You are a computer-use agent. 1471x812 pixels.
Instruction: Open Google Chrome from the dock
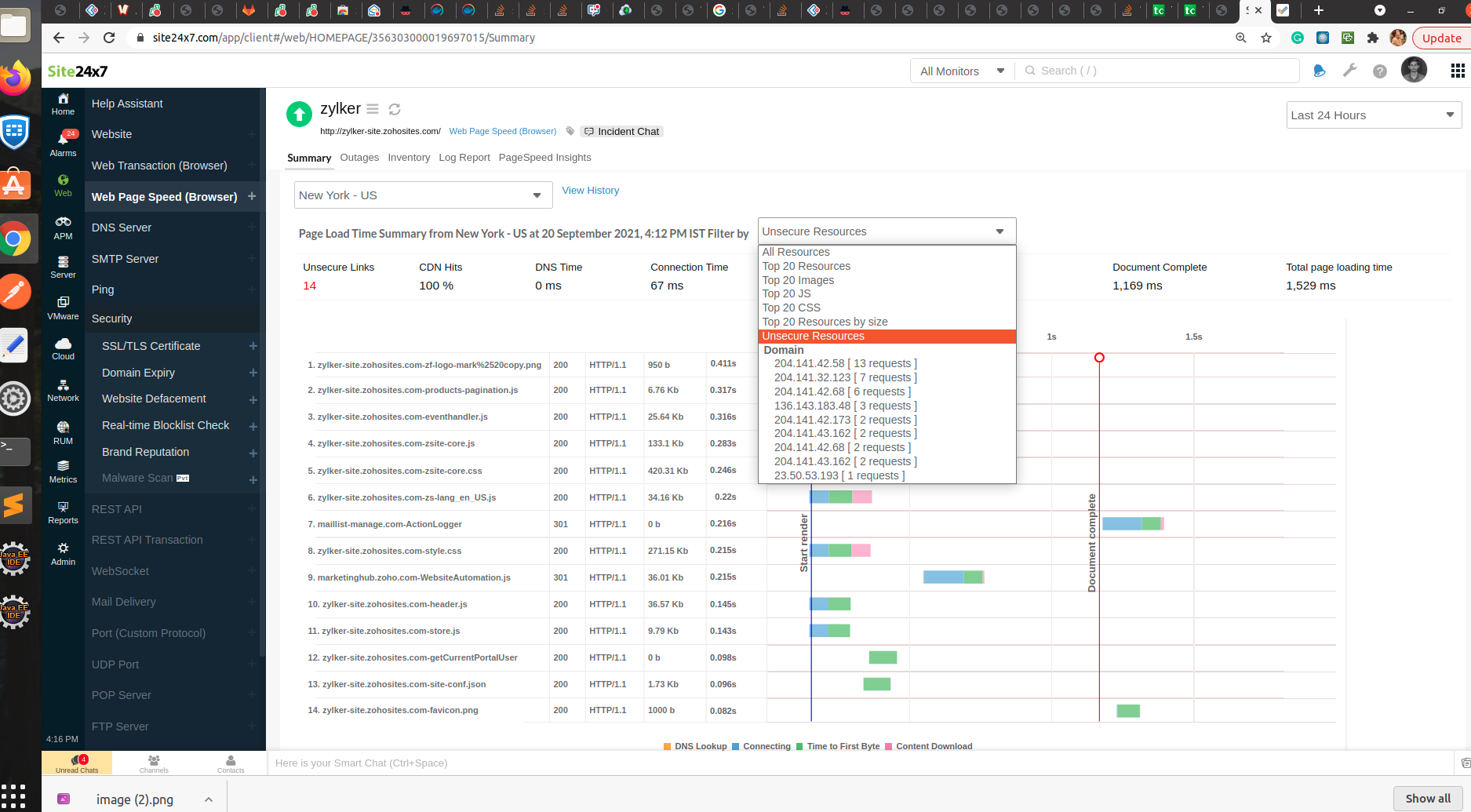(x=15, y=239)
